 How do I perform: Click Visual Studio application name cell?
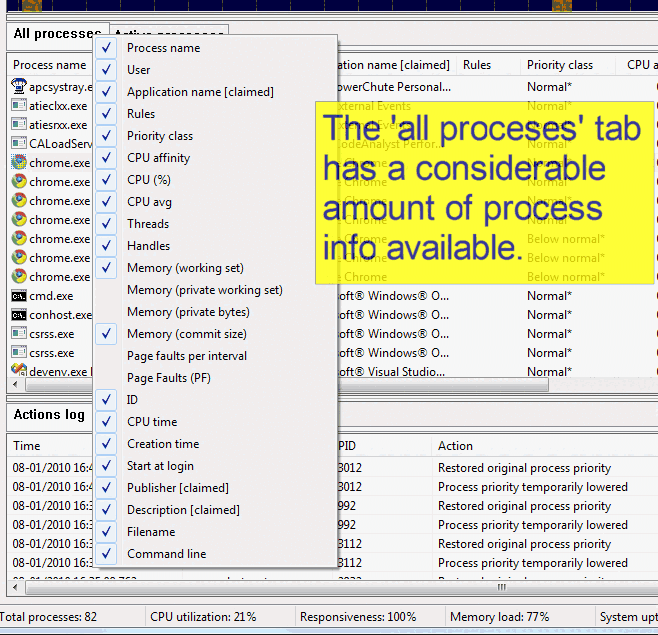394,371
